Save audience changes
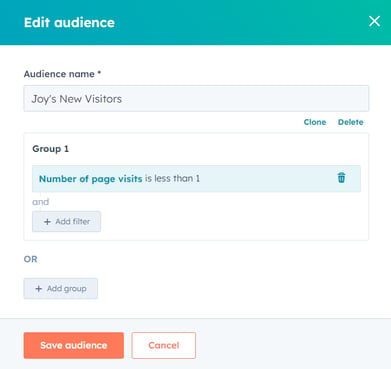The height and width of the screenshot is (369, 391). pyautogui.click(x=74, y=345)
